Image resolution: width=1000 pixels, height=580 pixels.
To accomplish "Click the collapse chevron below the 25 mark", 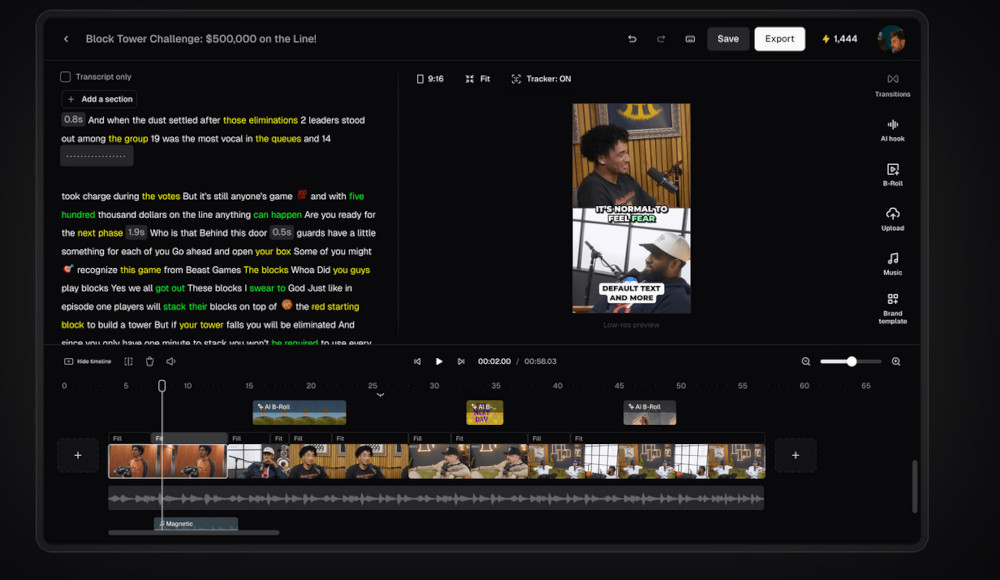I will [x=380, y=395].
